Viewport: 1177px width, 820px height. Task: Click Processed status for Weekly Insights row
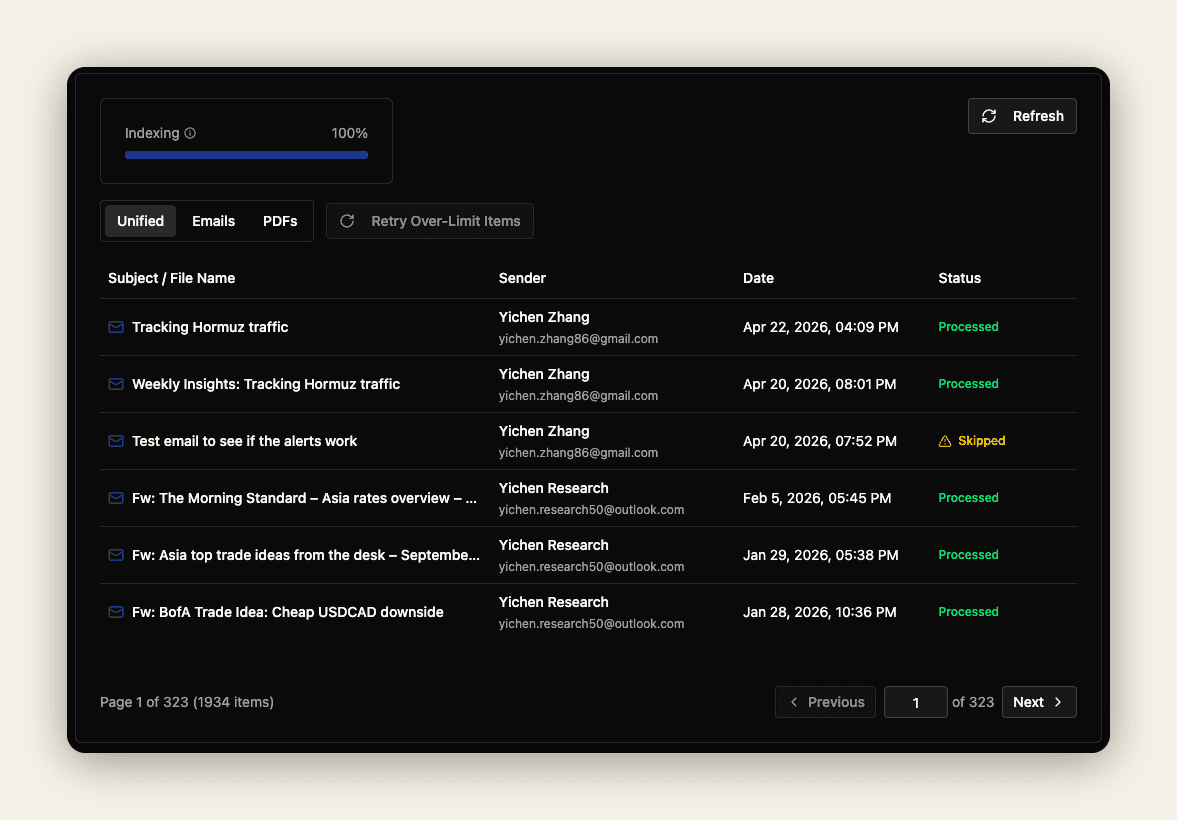(968, 384)
